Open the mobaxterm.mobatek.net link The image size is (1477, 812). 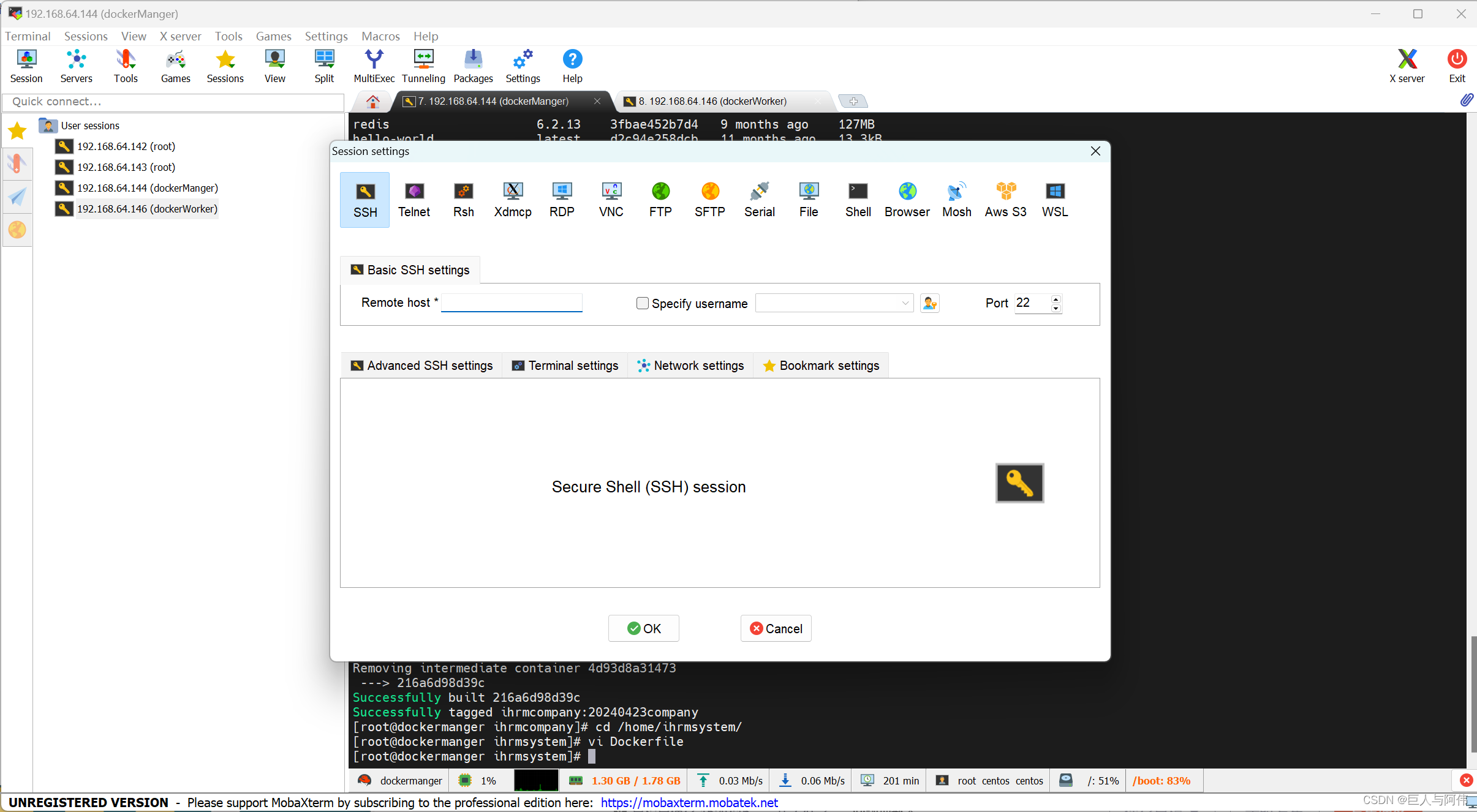point(689,802)
